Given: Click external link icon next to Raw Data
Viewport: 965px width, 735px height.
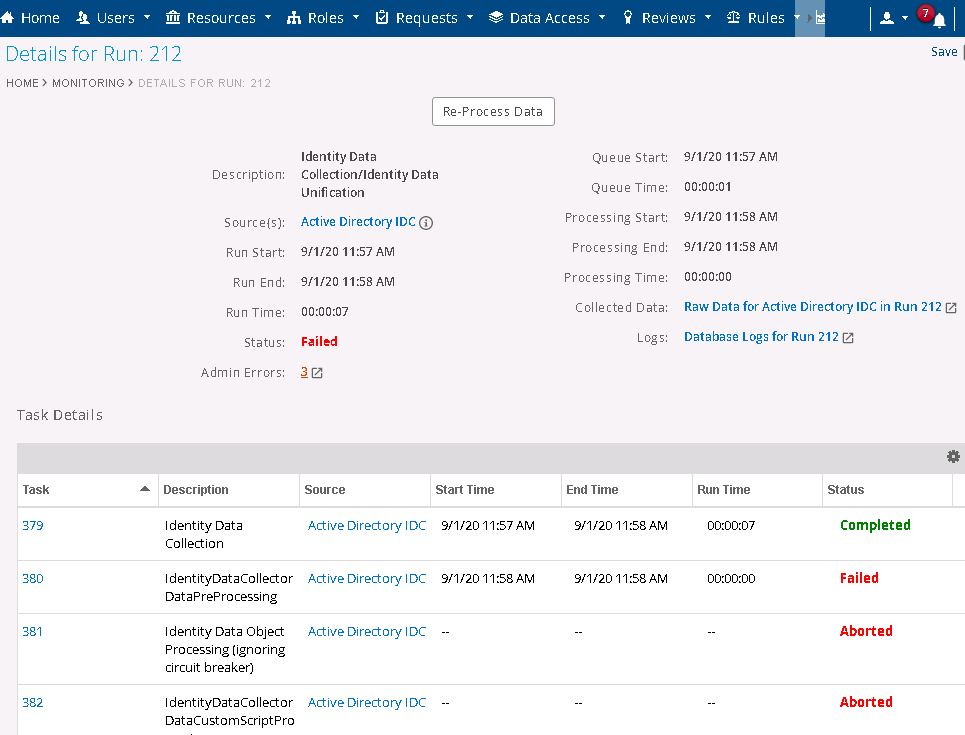Looking at the screenshot, I should pyautogui.click(x=951, y=308).
